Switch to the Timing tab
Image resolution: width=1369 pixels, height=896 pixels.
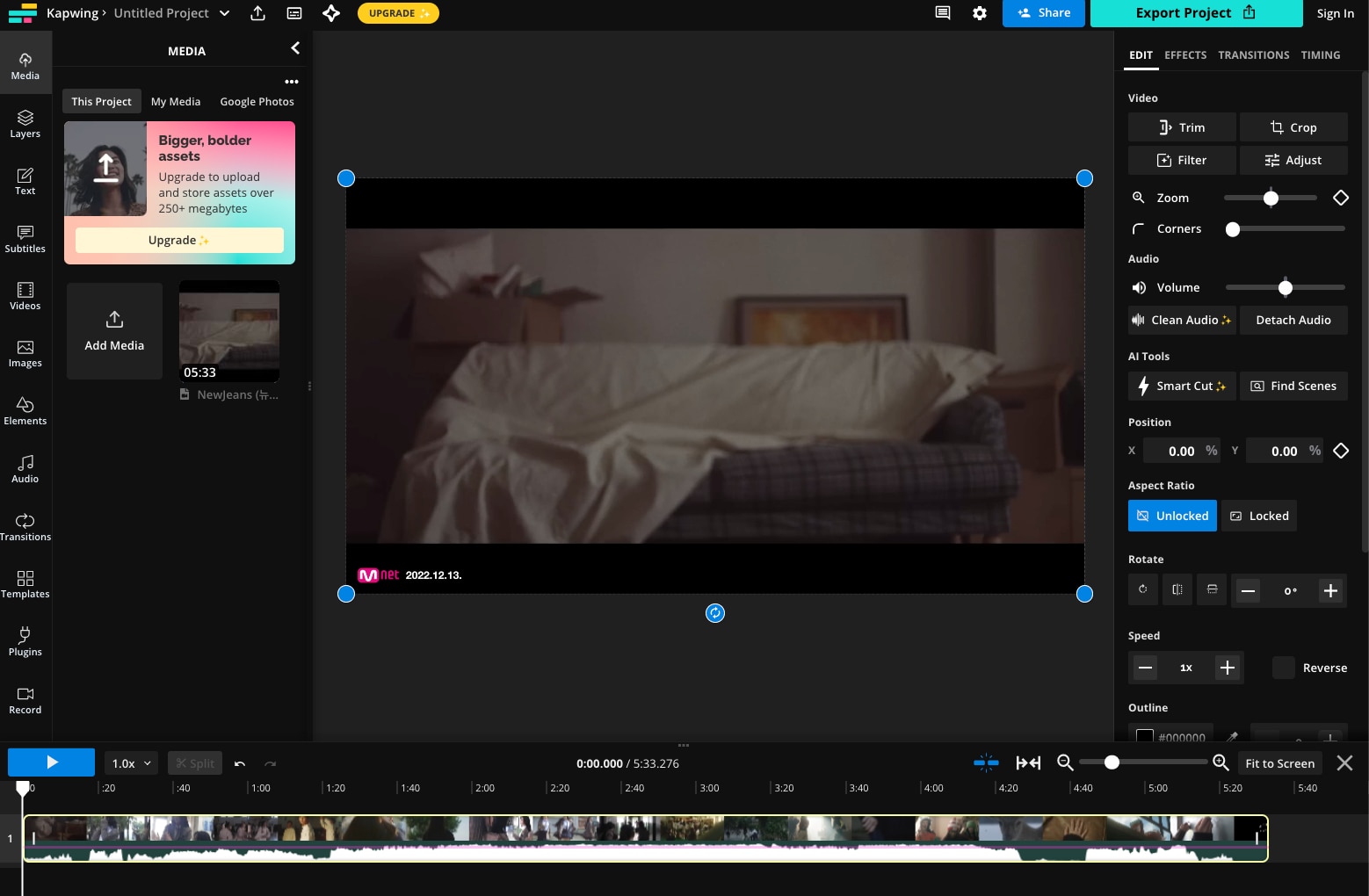(1321, 55)
